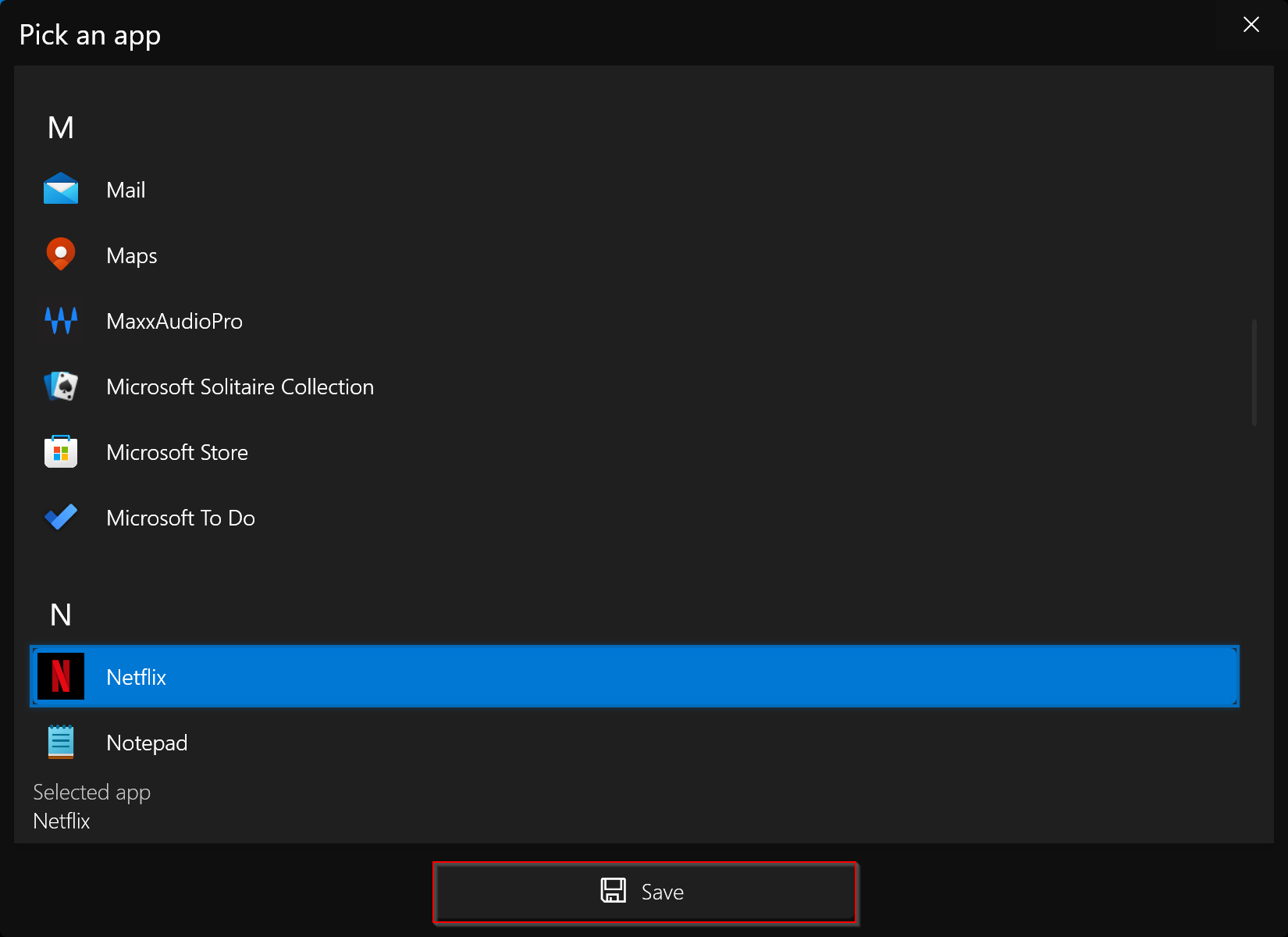Select Mail from the app list
Screen dimensions: 1288x937
(634, 190)
